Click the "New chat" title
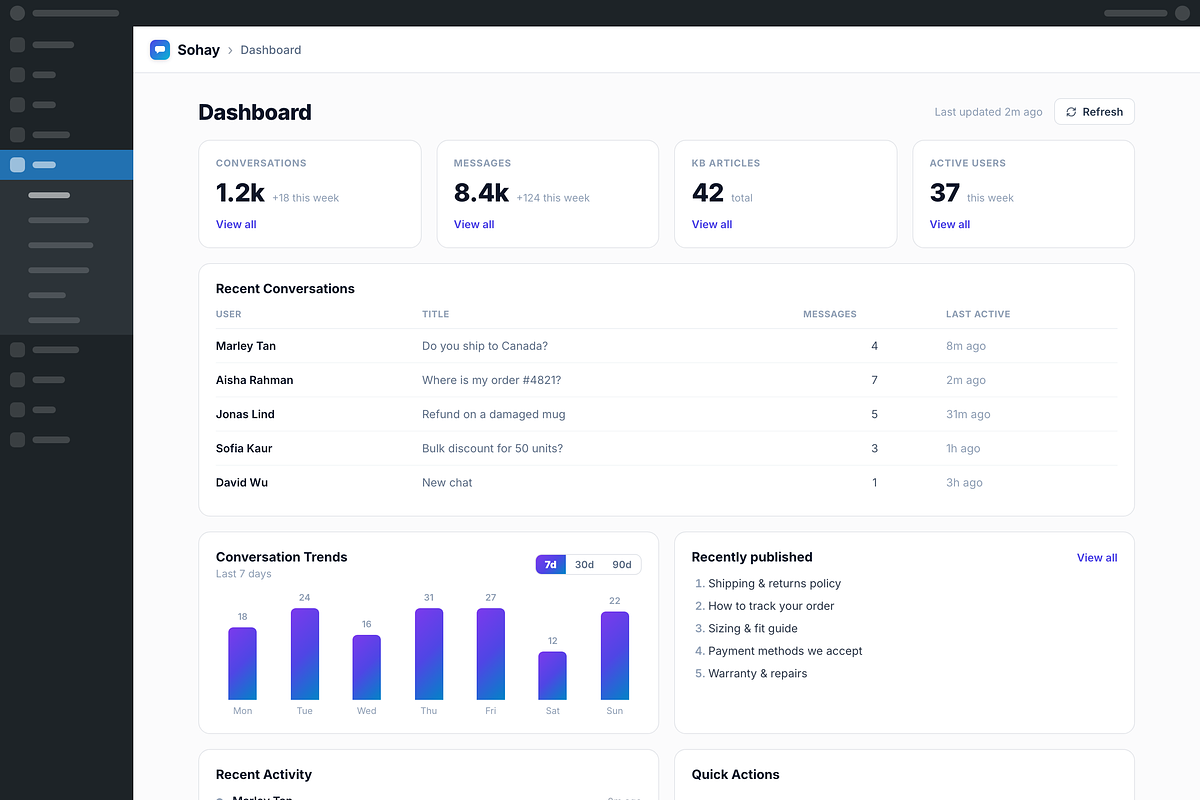 click(447, 482)
